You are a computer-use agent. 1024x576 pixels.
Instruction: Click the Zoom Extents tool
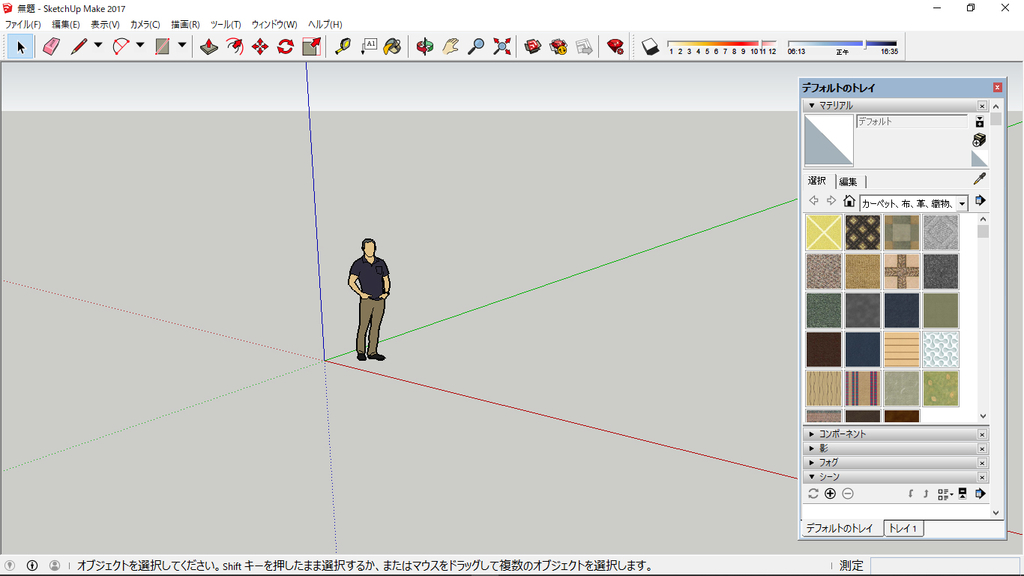point(502,47)
